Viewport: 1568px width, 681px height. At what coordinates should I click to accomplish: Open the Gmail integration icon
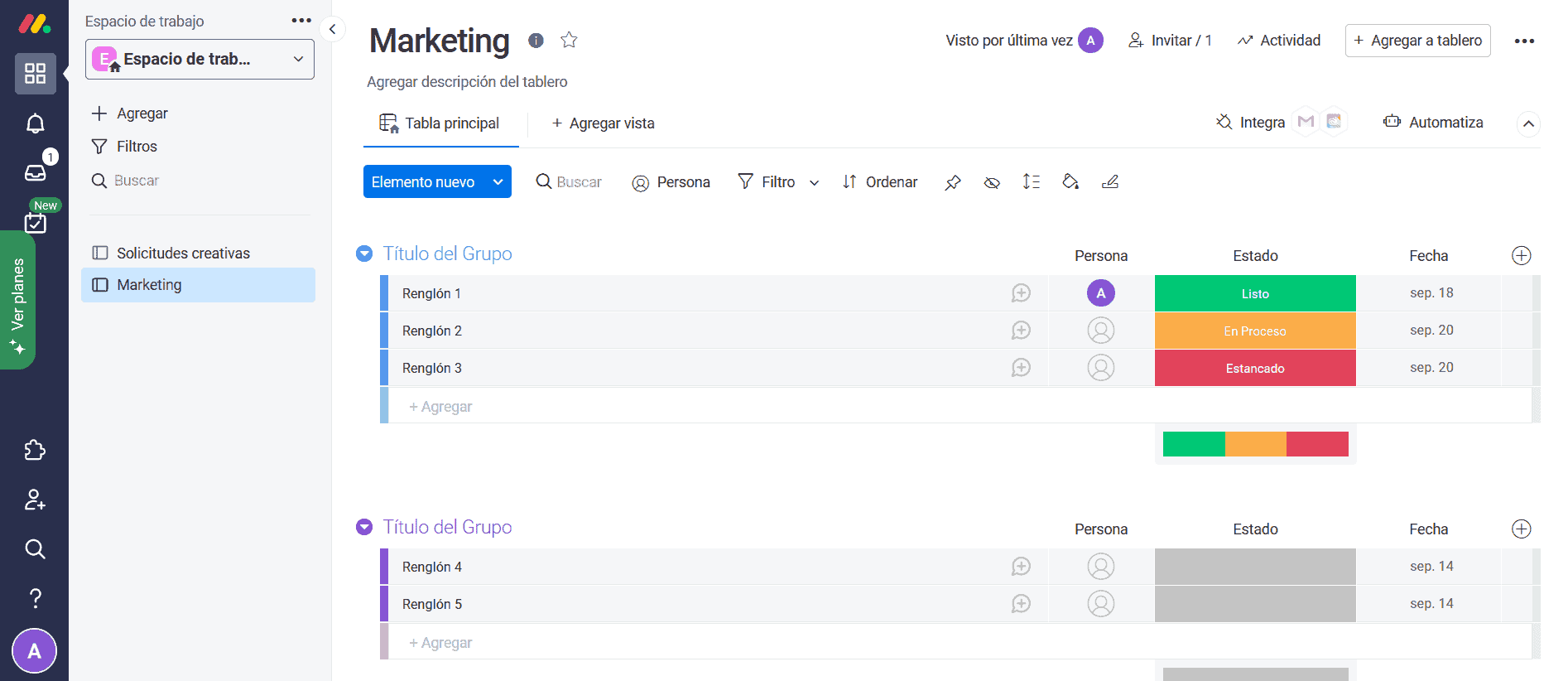(1306, 122)
